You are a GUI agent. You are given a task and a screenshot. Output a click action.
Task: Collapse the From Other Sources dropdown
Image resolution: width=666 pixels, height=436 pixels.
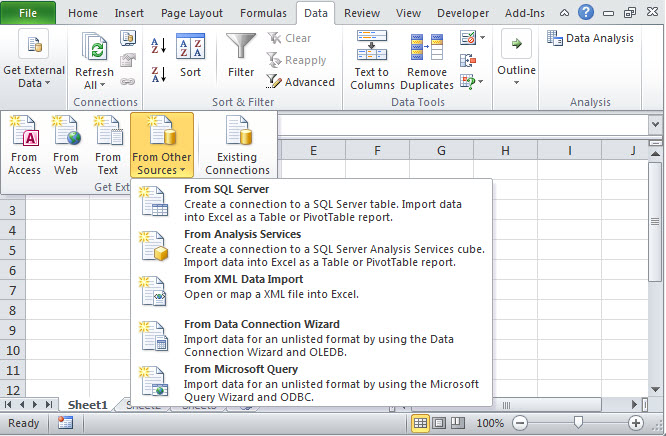pyautogui.click(x=162, y=145)
